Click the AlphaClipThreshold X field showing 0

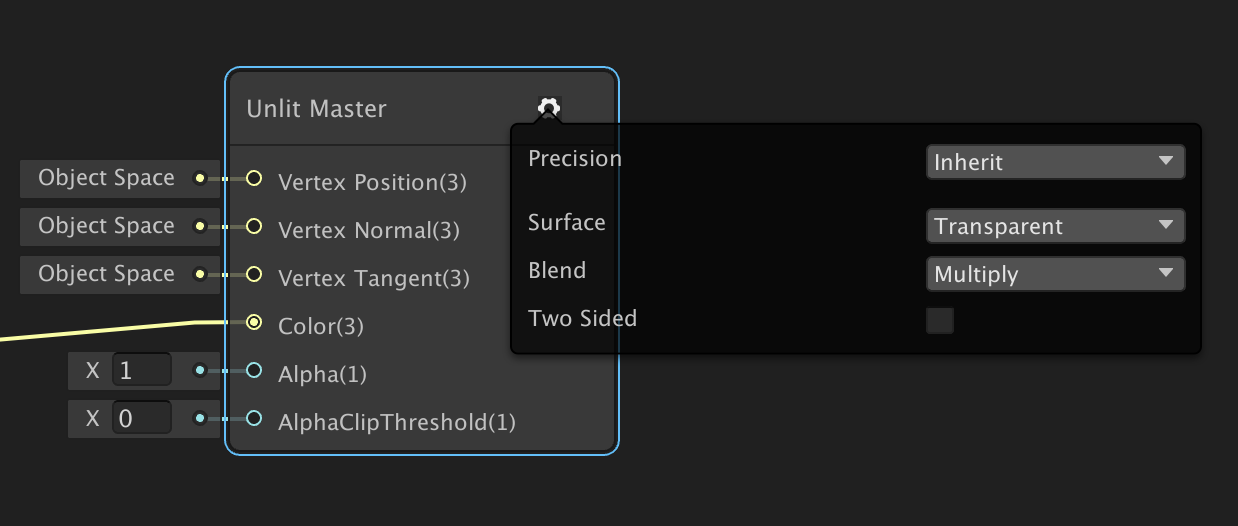tap(141, 418)
